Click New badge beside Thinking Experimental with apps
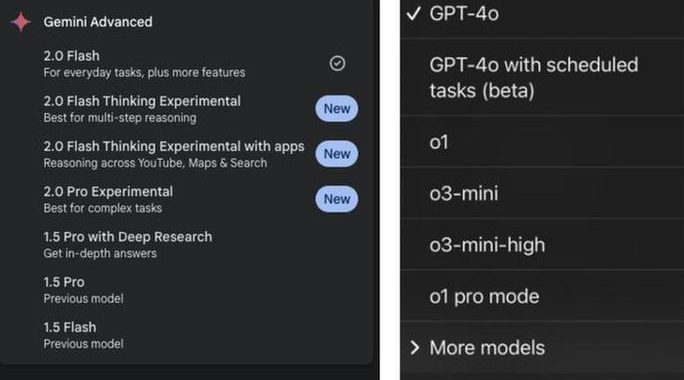This screenshot has height=380, width=684. [x=337, y=154]
